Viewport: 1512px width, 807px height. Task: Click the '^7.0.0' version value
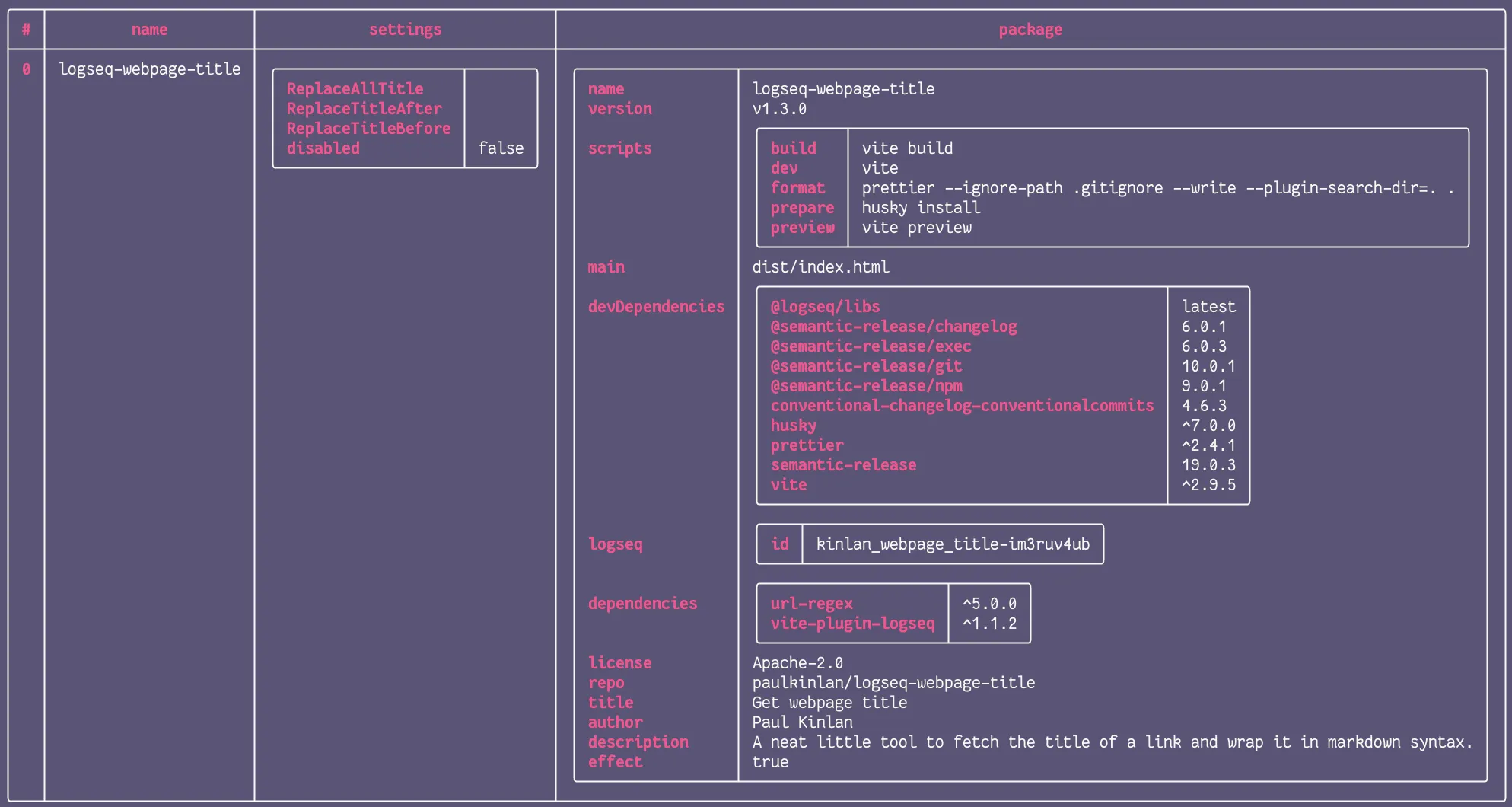click(x=1208, y=426)
